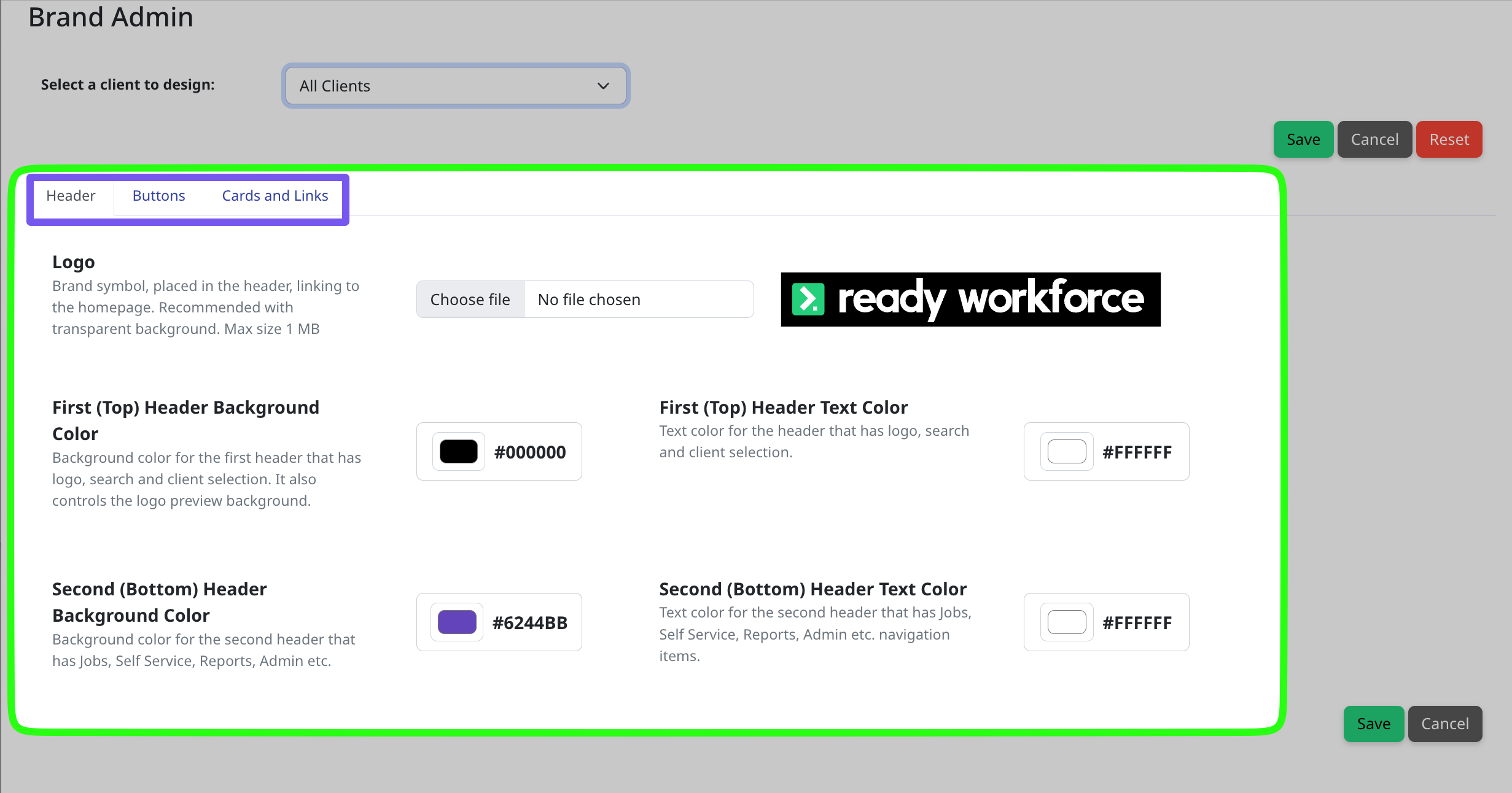The width and height of the screenshot is (1512, 793).
Task: Click 'First (Top) Header Text Color' heading
Action: coord(784,408)
